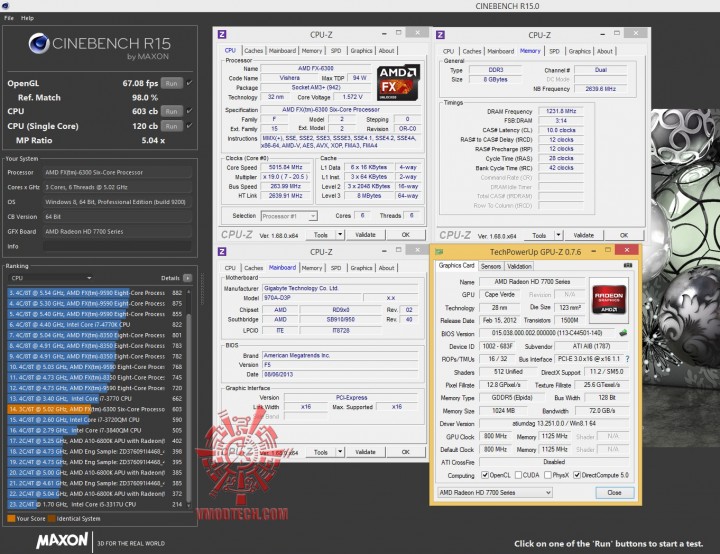Toggle the OpenCL checkbox in GPU-Z
Screen dimensions: 720x554
(485, 475)
